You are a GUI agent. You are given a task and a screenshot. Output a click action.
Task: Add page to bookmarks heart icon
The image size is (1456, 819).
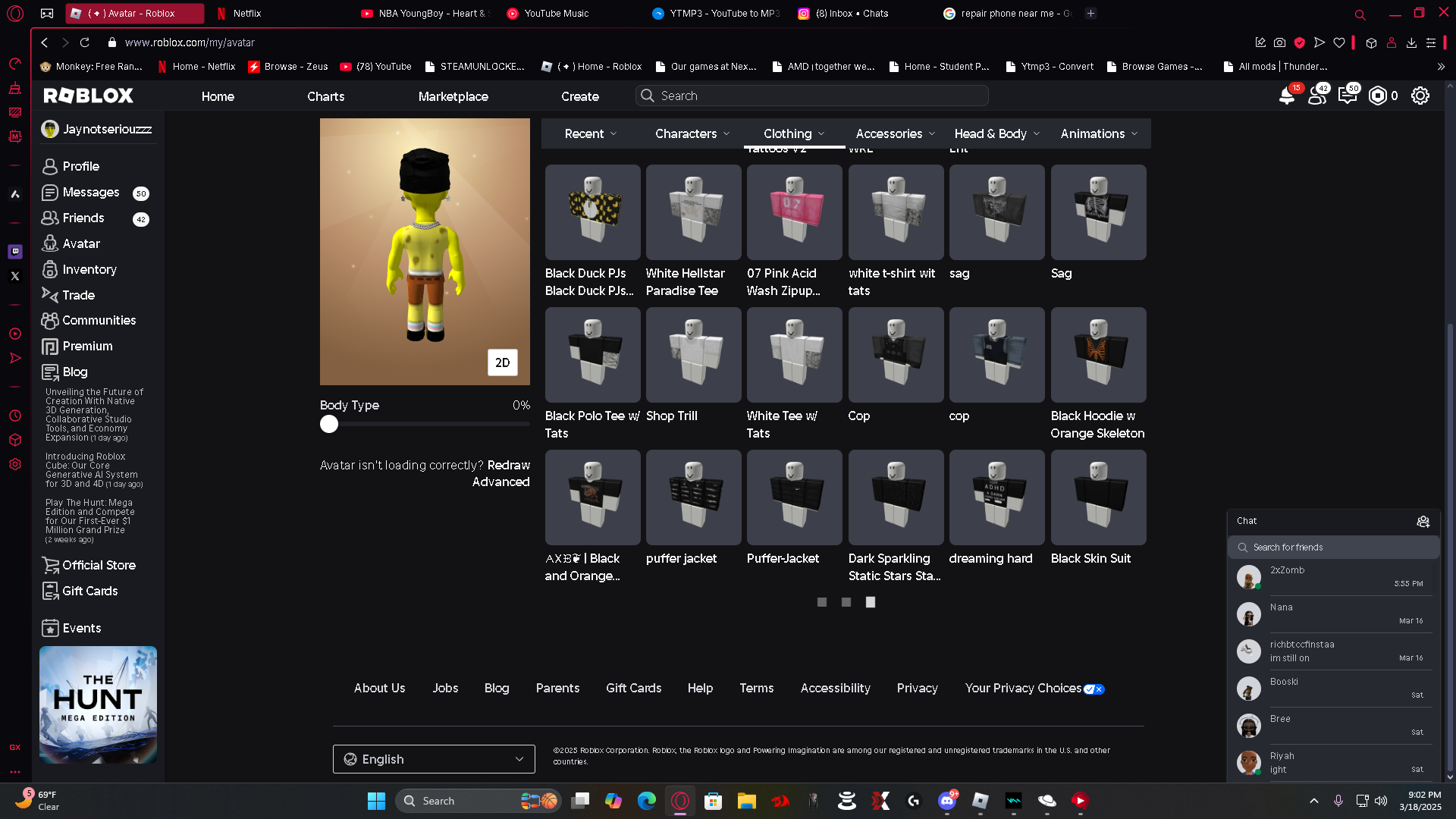(x=1339, y=42)
